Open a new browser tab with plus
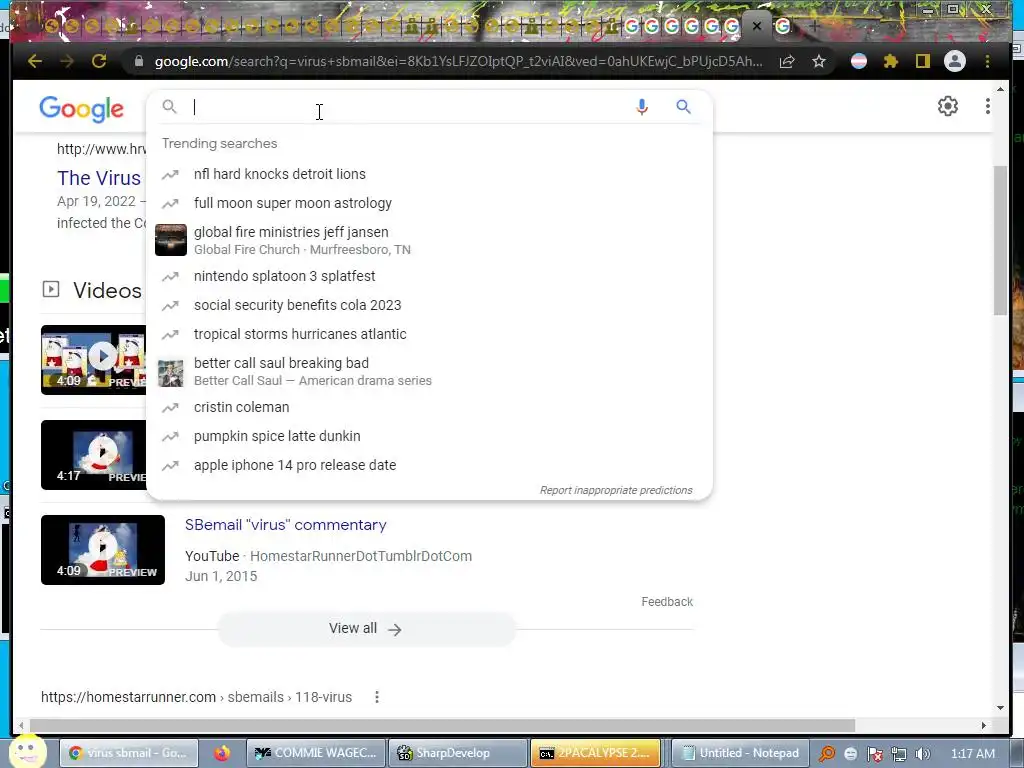Image resolution: width=1024 pixels, height=768 pixels. (814, 26)
